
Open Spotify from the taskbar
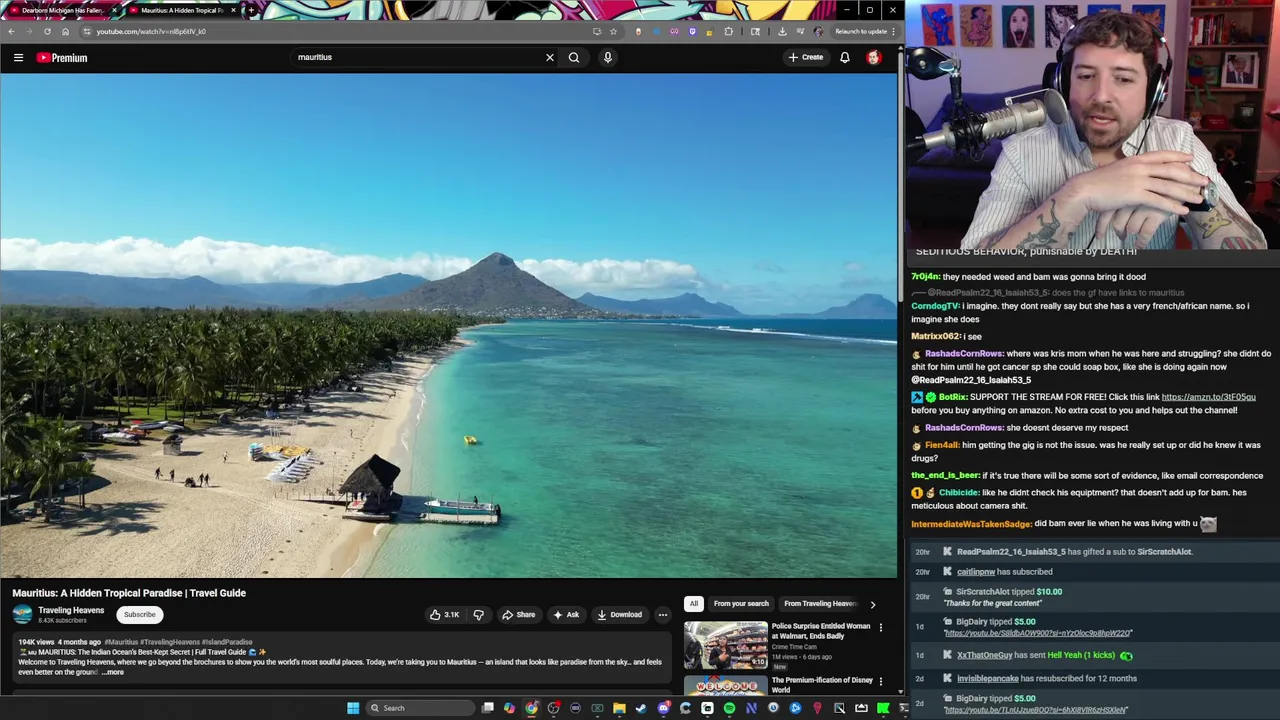(729, 708)
